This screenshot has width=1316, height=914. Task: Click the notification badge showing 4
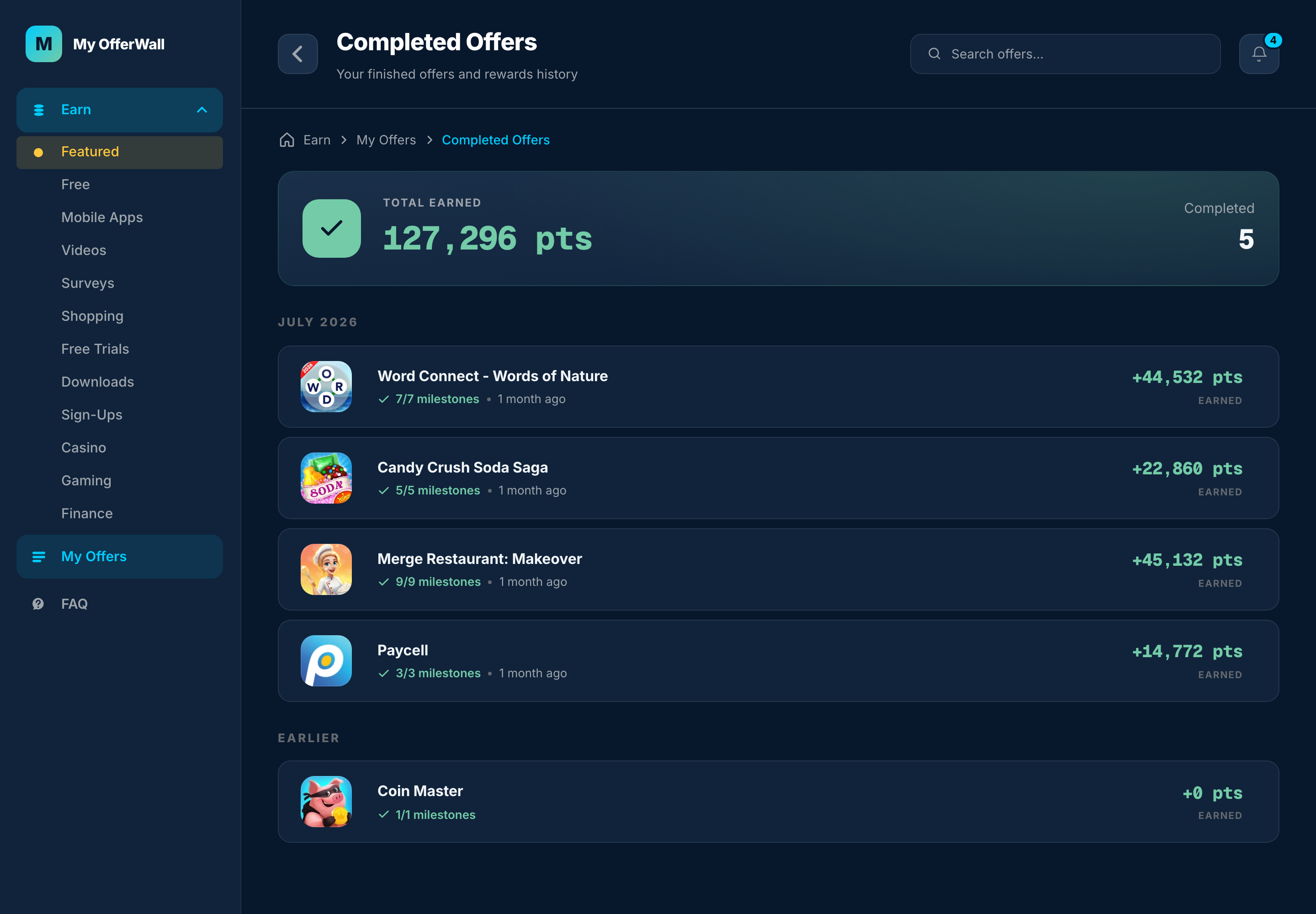coord(1273,40)
